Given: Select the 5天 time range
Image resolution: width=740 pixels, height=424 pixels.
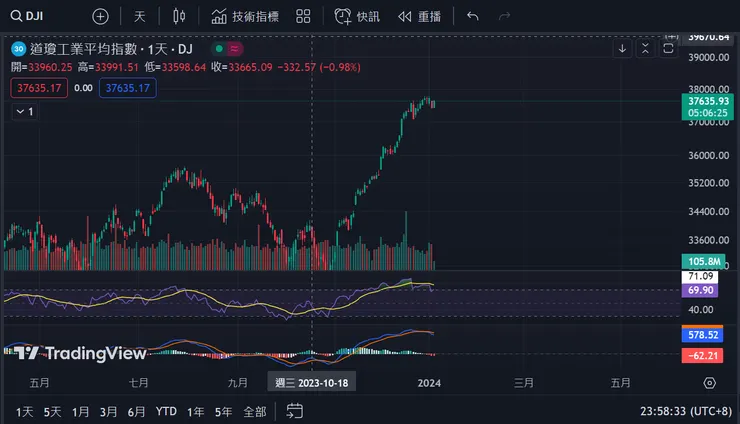Looking at the screenshot, I should 52,412.
